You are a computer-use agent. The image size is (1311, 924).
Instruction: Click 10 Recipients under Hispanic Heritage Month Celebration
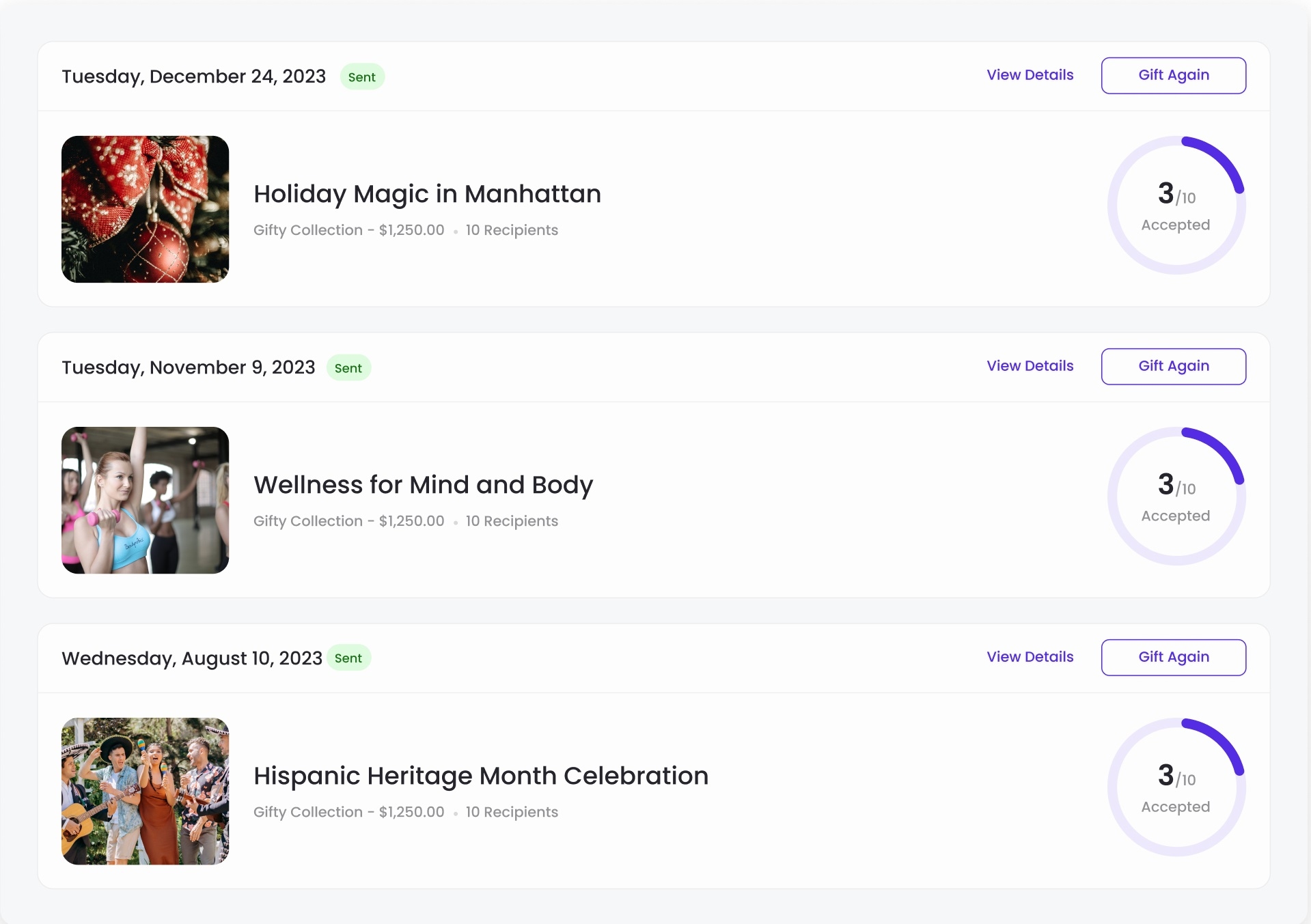pos(512,812)
